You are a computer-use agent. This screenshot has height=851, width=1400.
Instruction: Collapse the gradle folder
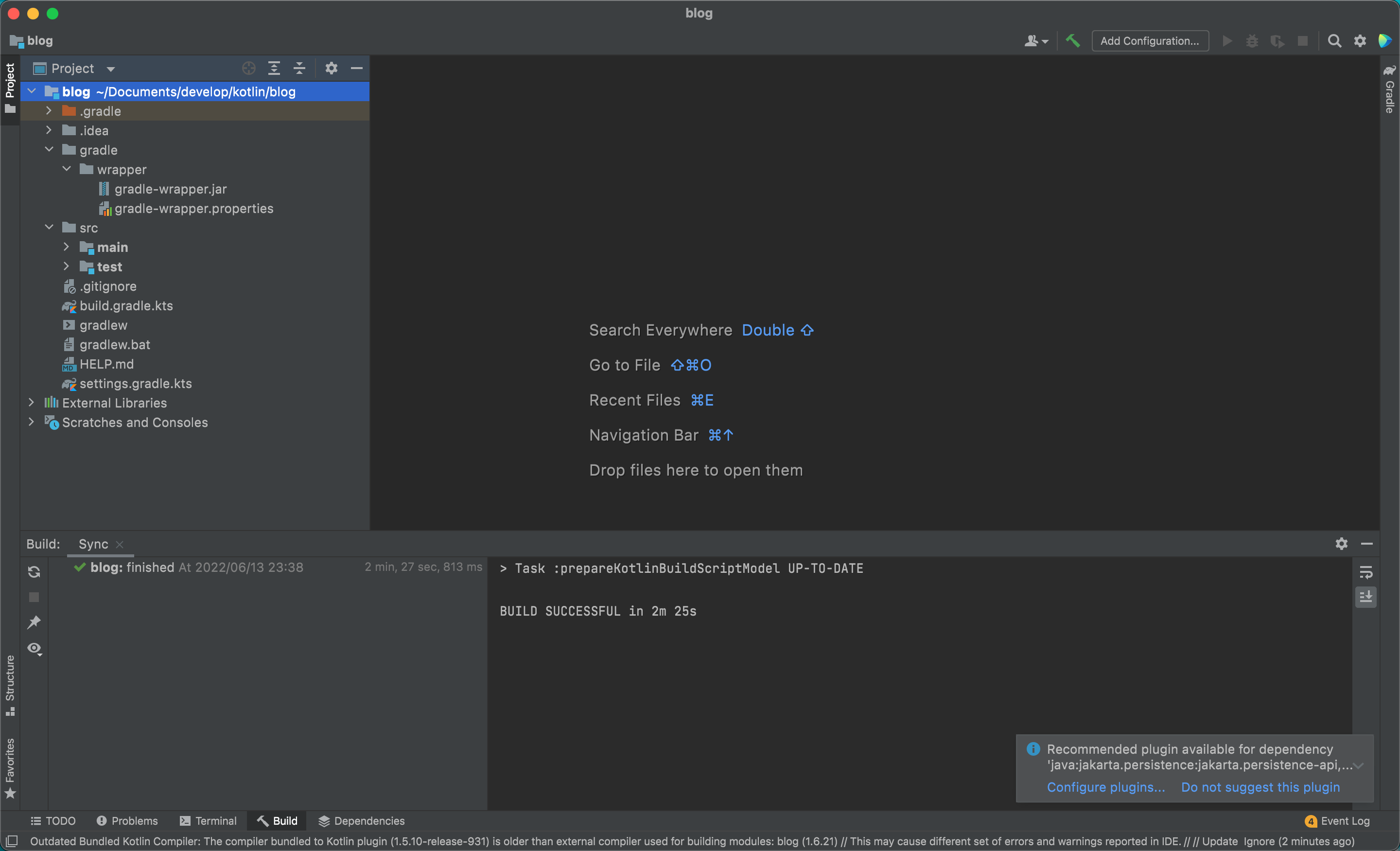(x=49, y=149)
